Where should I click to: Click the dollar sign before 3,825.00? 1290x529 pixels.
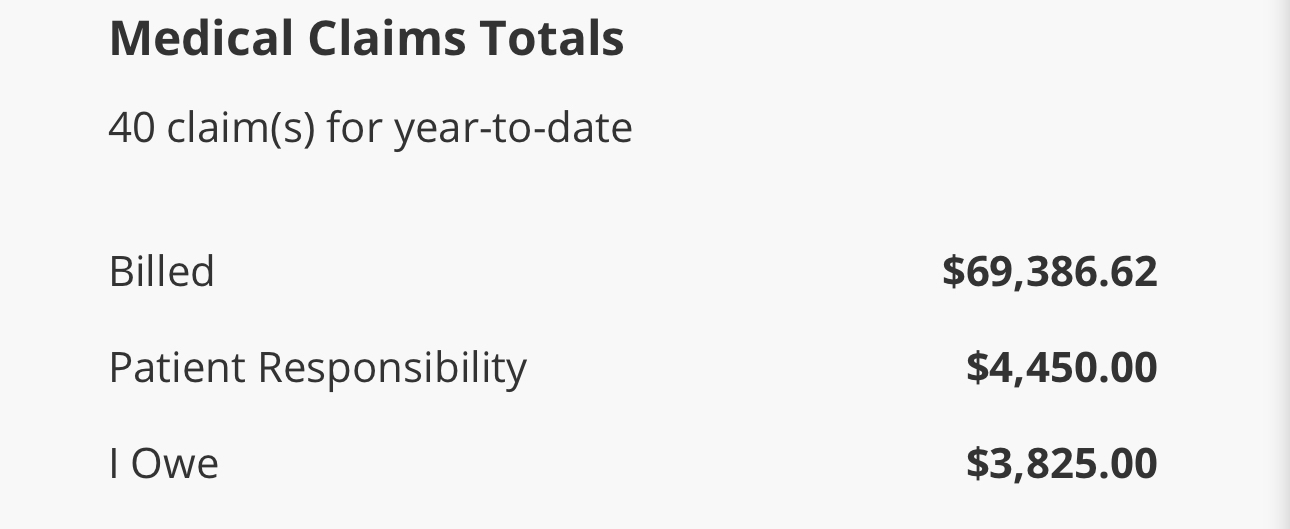[976, 464]
